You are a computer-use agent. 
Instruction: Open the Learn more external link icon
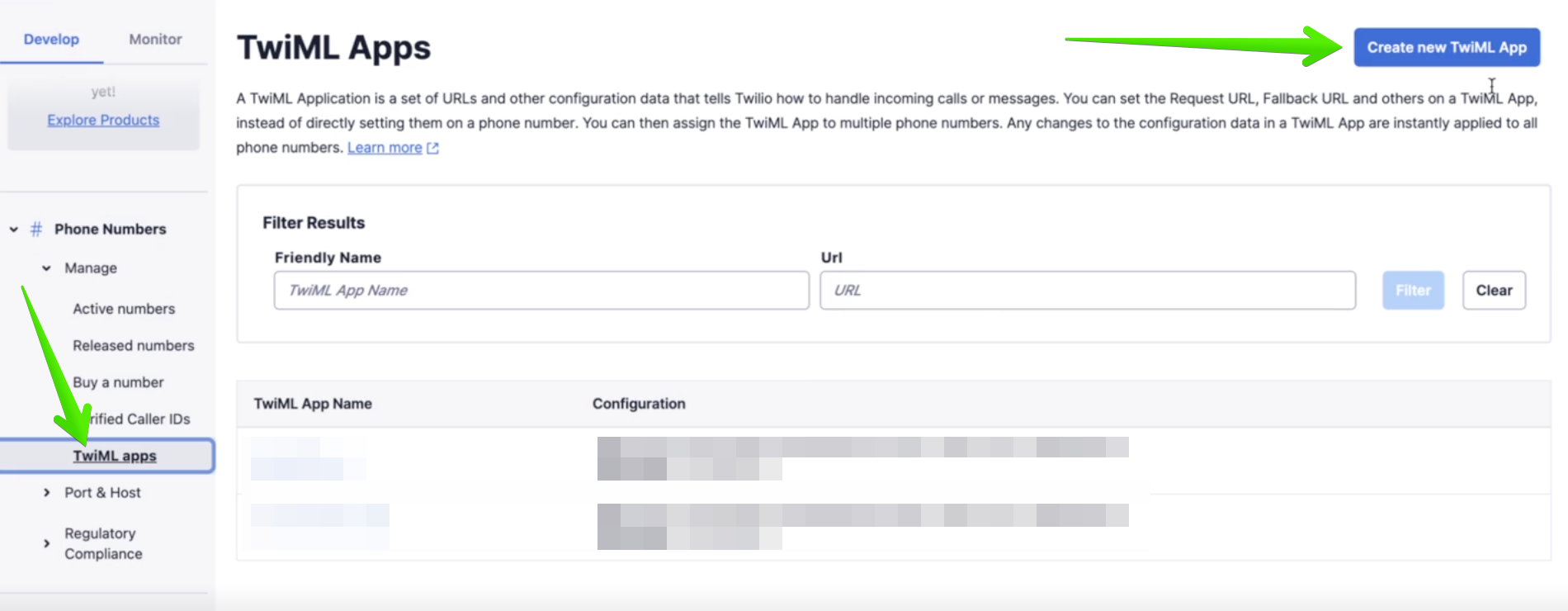[x=433, y=147]
